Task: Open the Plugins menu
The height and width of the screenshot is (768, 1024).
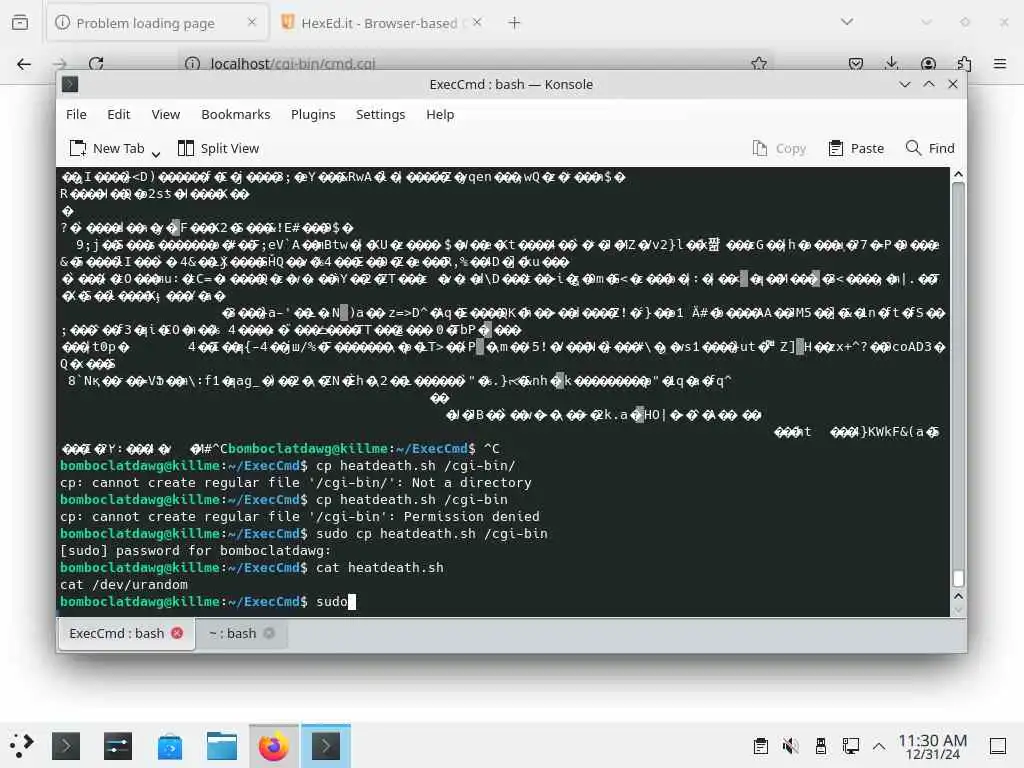Action: click(313, 114)
